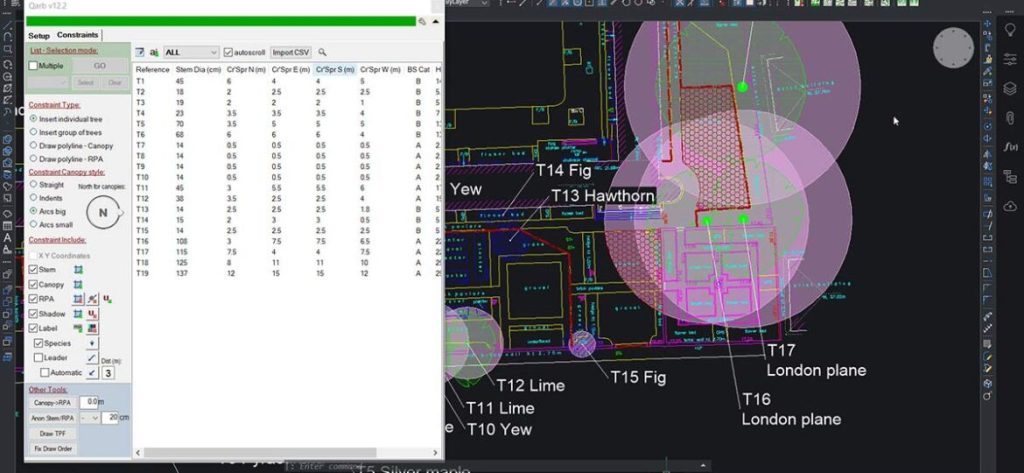1024x473 pixels.
Task: Click the GO button
Action: (100, 66)
